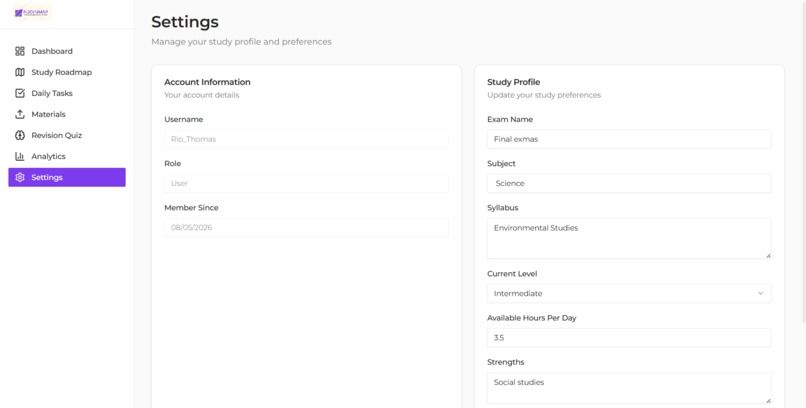Open the Revision Quiz page

pos(67,135)
